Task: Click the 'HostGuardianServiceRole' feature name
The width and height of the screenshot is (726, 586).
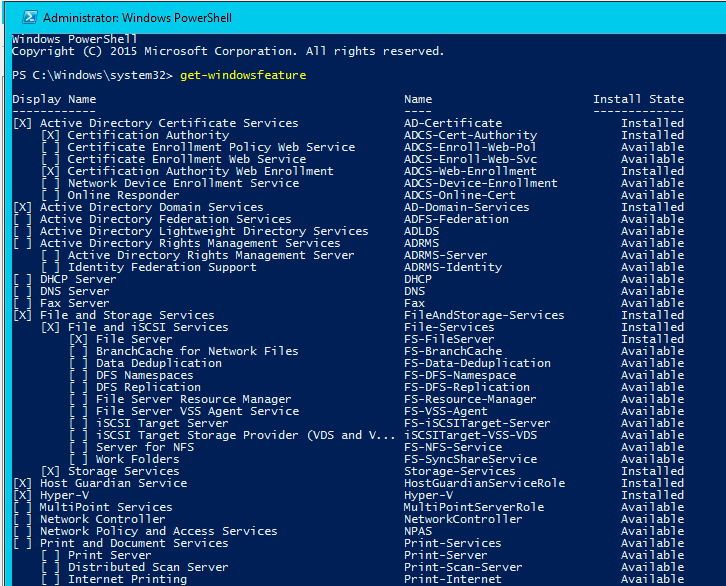Action: 484,483
